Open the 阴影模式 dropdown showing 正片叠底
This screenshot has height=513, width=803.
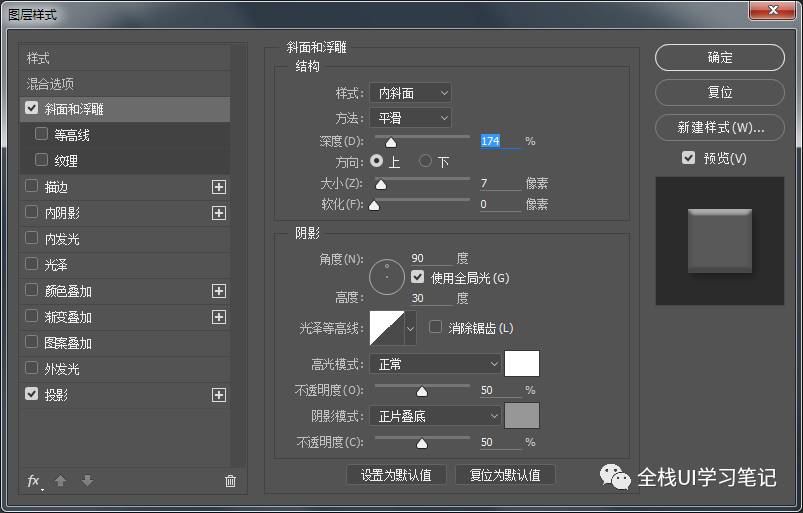pos(435,416)
